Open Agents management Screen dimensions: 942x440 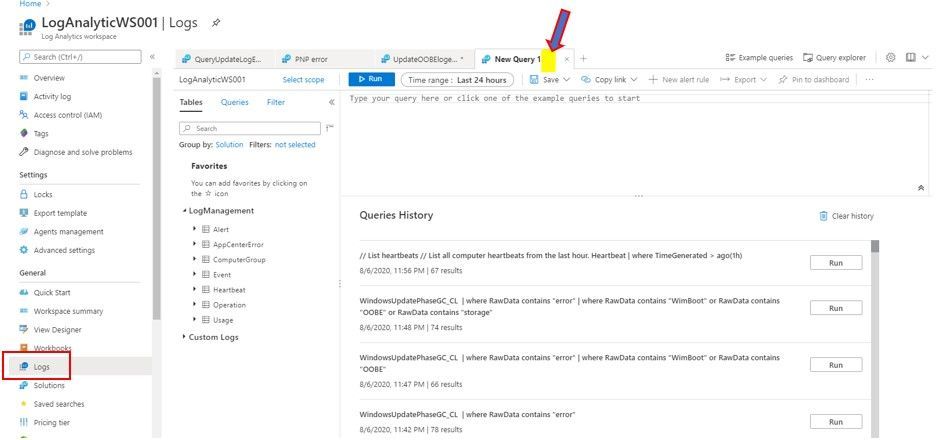(x=68, y=232)
